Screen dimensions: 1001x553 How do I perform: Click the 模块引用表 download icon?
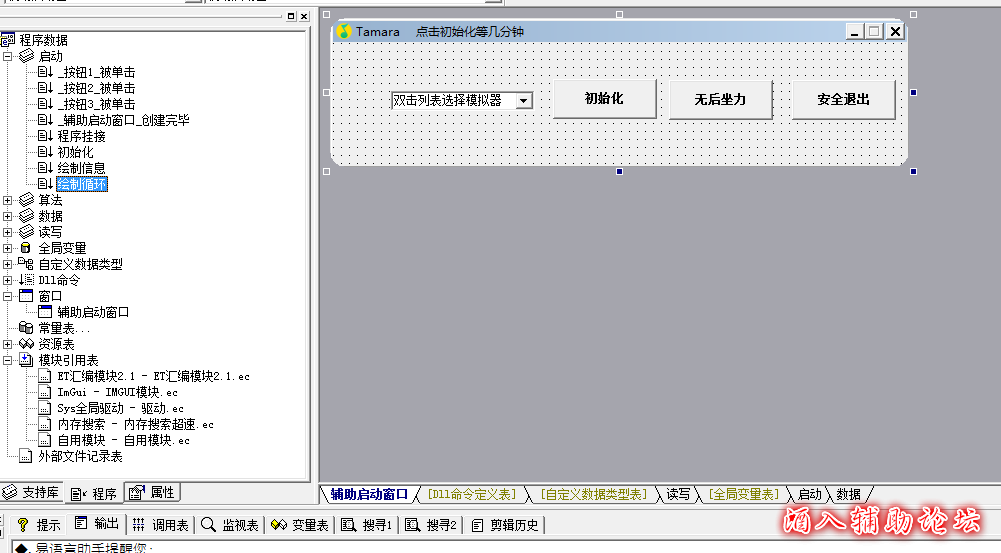coord(26,360)
